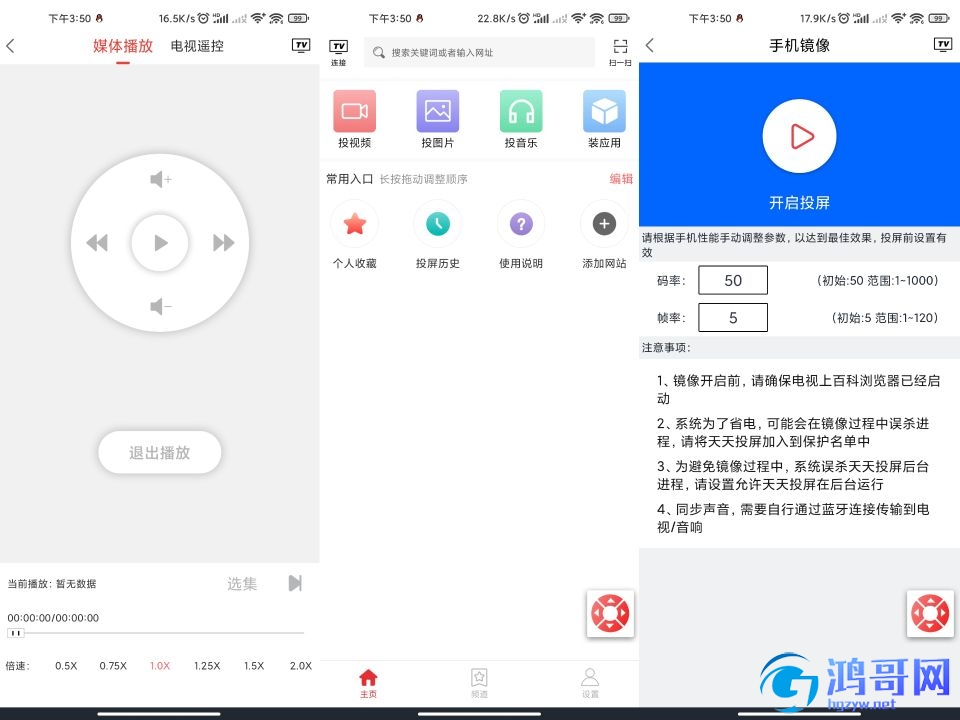Play media with the center play button
Screen dimensions: 960x720
160,243
